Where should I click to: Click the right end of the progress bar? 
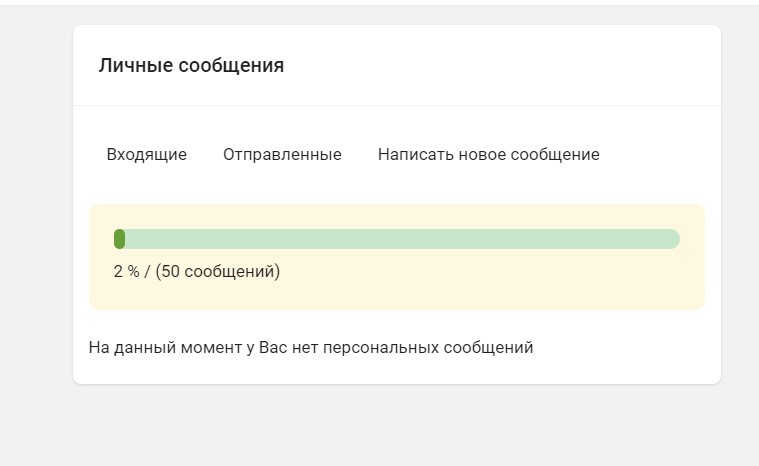point(672,239)
